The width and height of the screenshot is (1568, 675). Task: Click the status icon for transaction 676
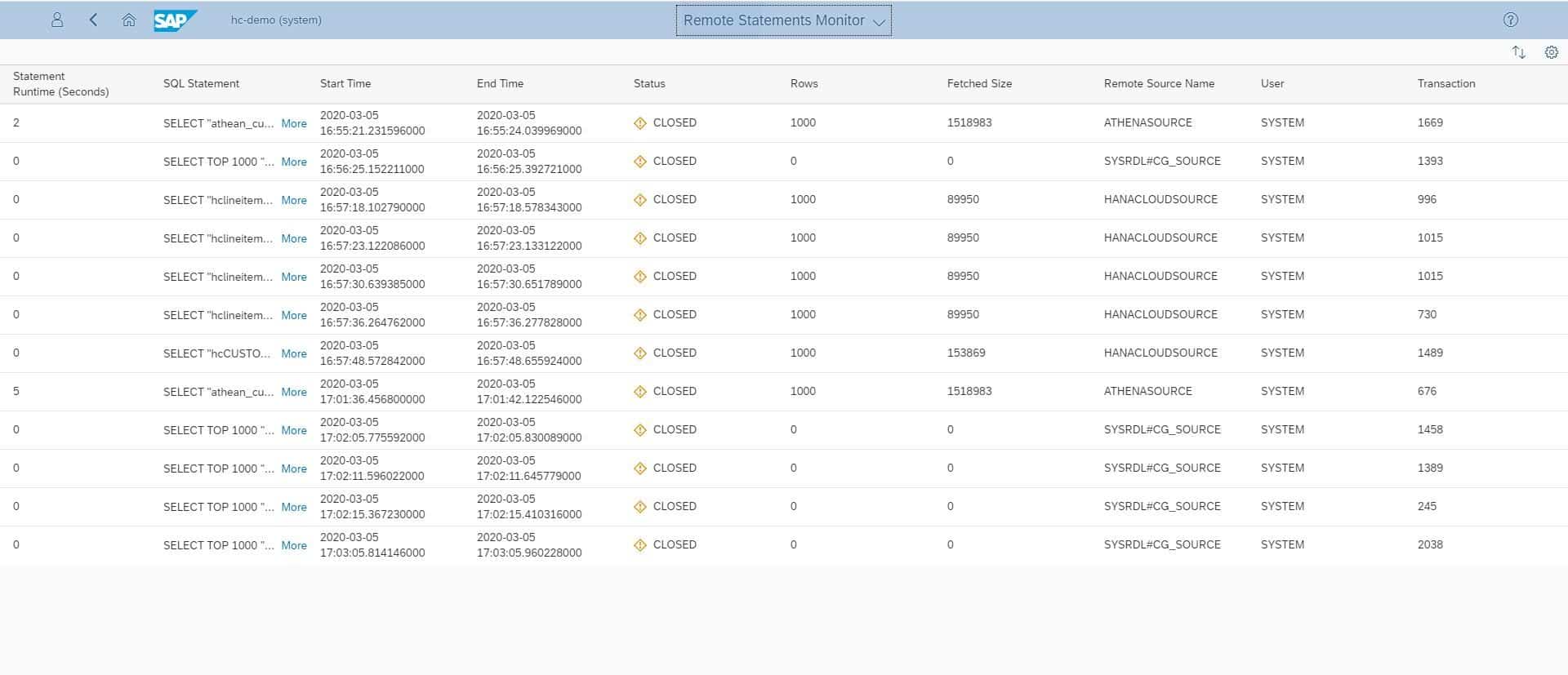tap(640, 392)
